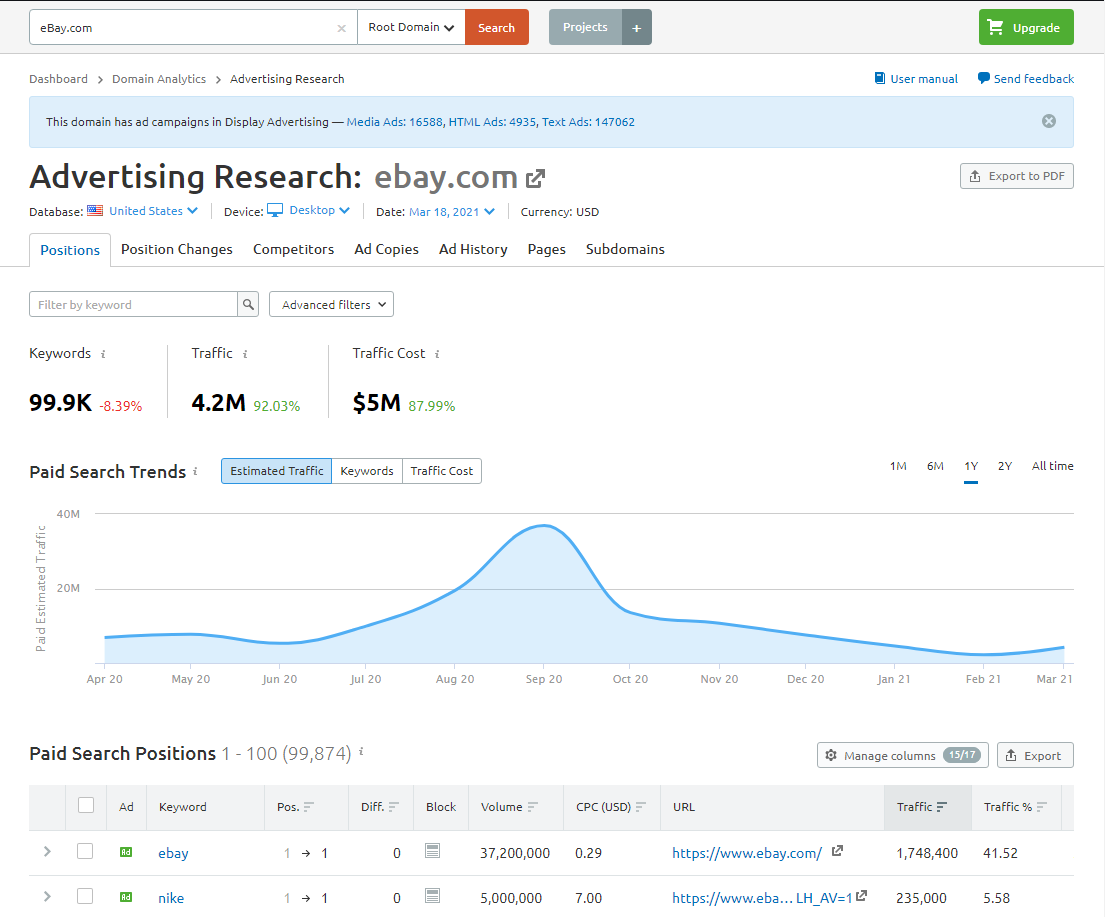Toggle the select-all checkbox in table header

click(86, 805)
